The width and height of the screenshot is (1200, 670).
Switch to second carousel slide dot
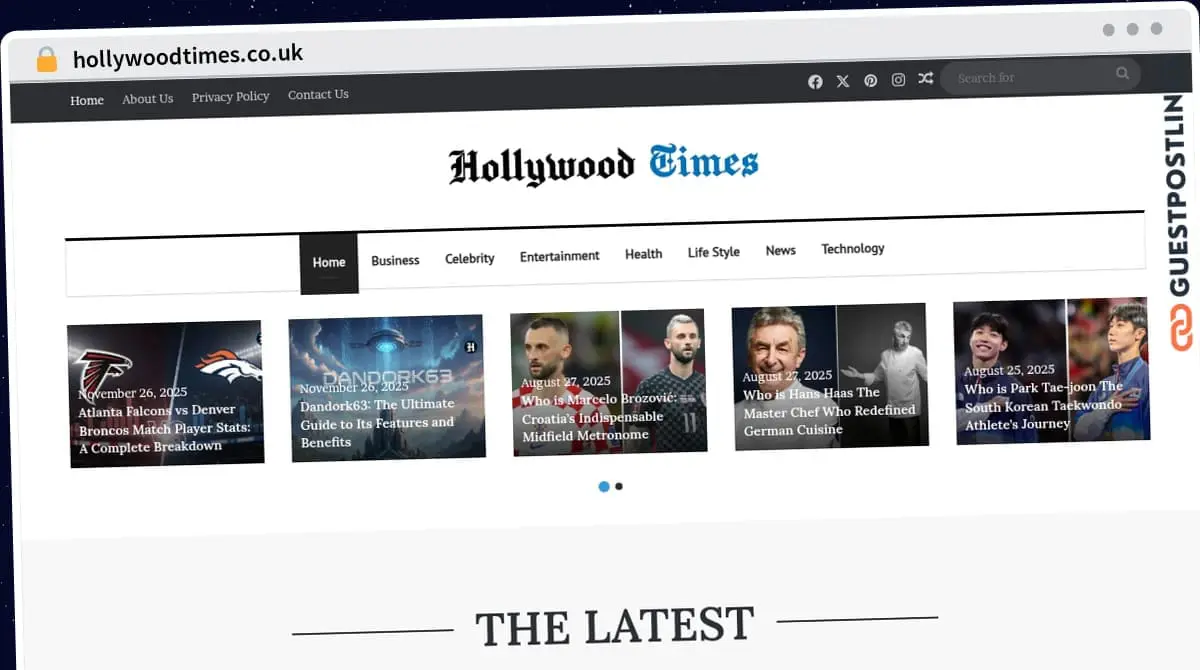[x=619, y=487]
